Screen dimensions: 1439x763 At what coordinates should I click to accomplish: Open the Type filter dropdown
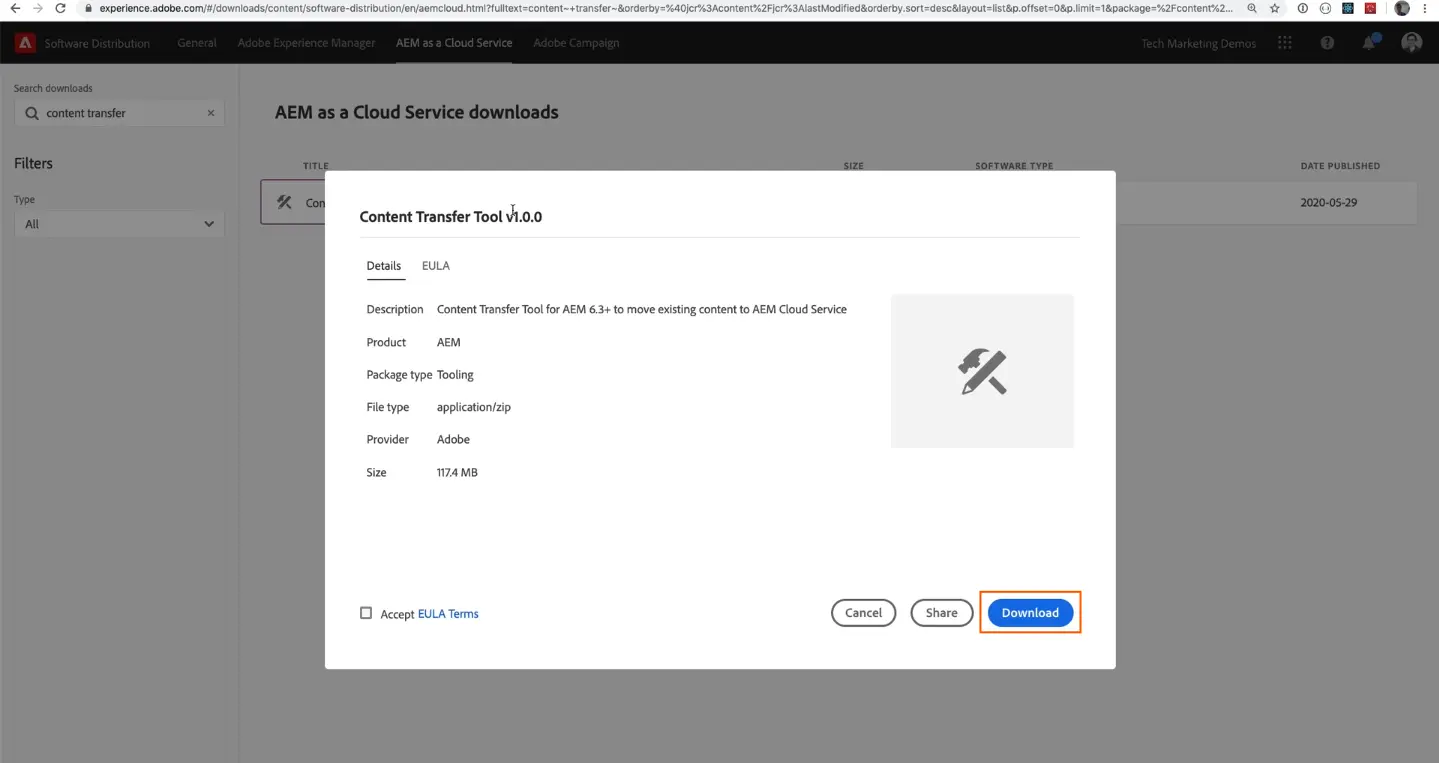119,224
